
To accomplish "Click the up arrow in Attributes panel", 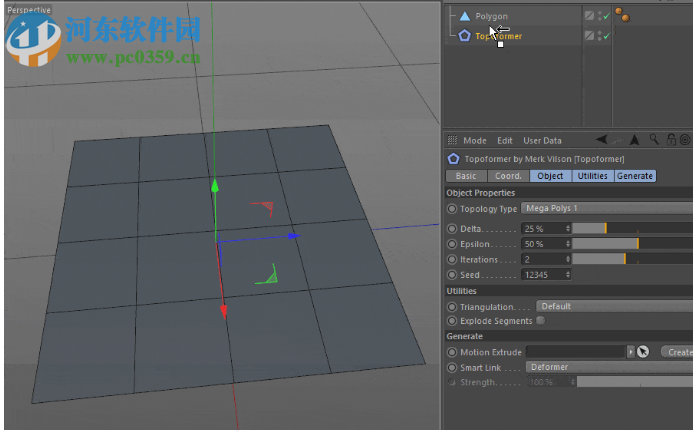I will (x=633, y=140).
